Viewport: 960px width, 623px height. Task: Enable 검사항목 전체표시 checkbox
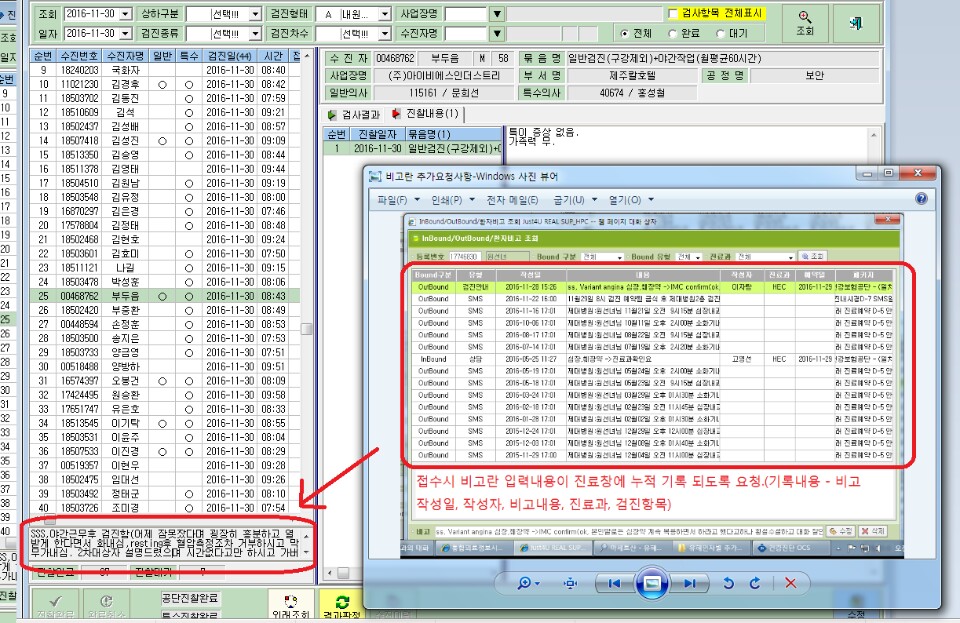pyautogui.click(x=672, y=13)
